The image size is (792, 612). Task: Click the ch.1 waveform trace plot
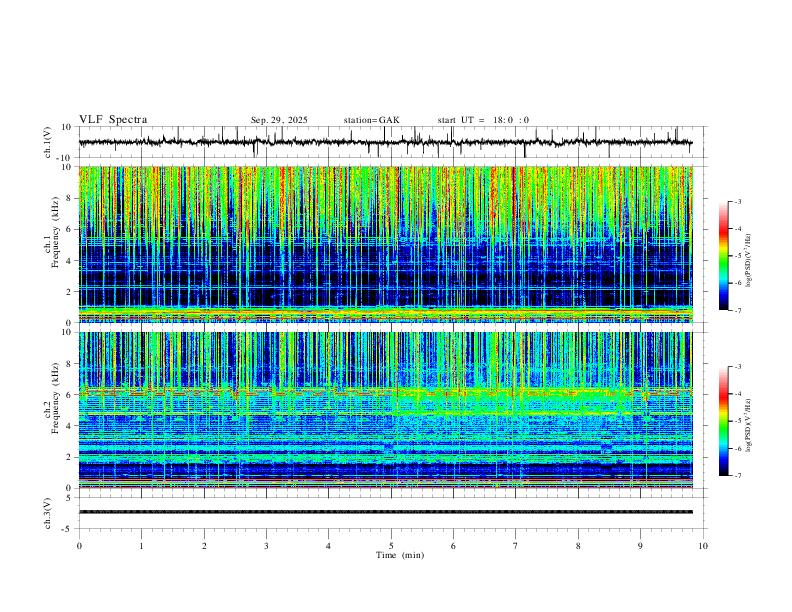pyautogui.click(x=385, y=142)
